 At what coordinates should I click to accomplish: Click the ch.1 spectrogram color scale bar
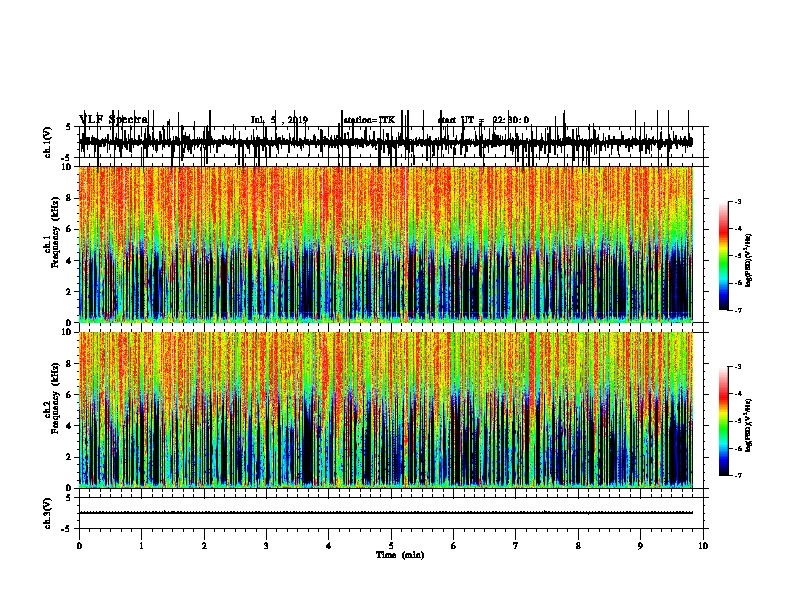(724, 256)
